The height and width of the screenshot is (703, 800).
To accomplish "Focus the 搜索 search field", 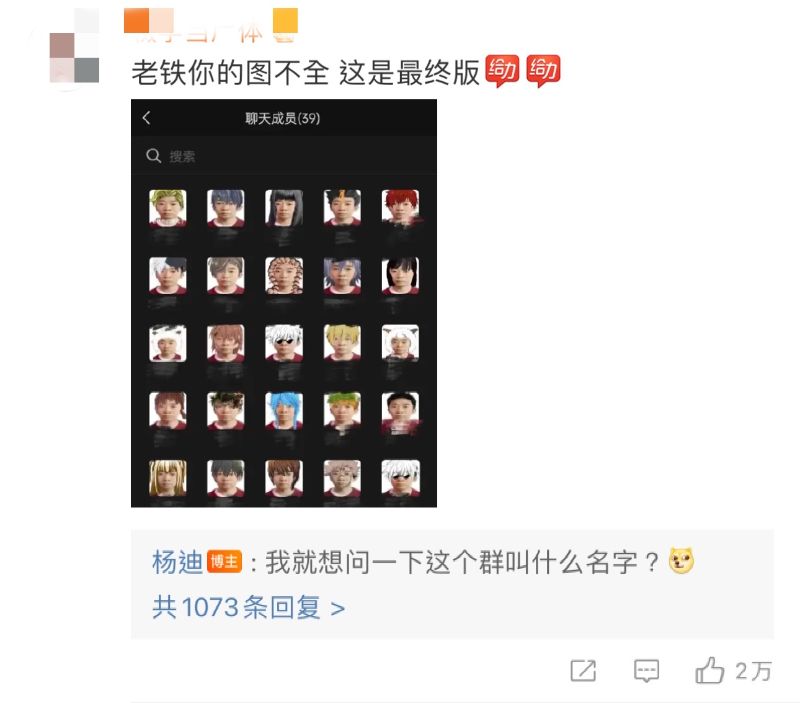I will tap(284, 156).
